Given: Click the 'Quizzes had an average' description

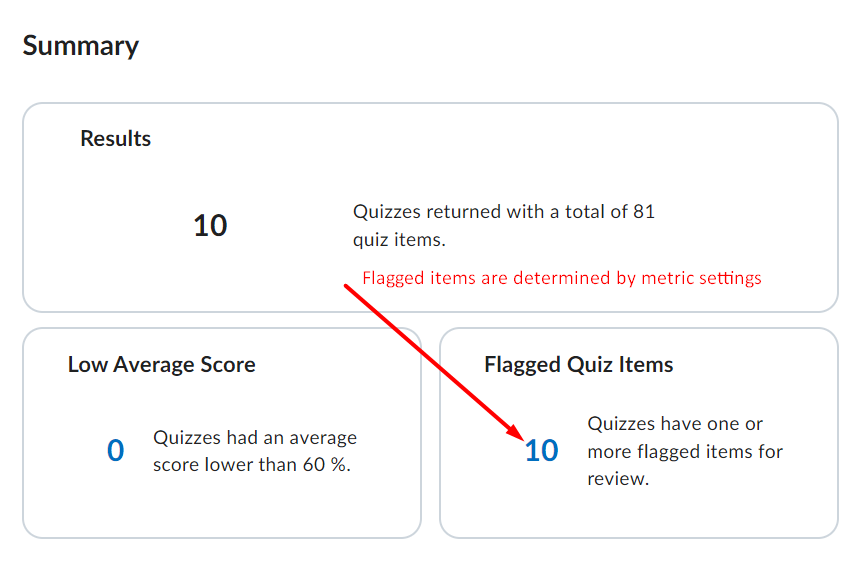Looking at the screenshot, I should pos(255,438).
